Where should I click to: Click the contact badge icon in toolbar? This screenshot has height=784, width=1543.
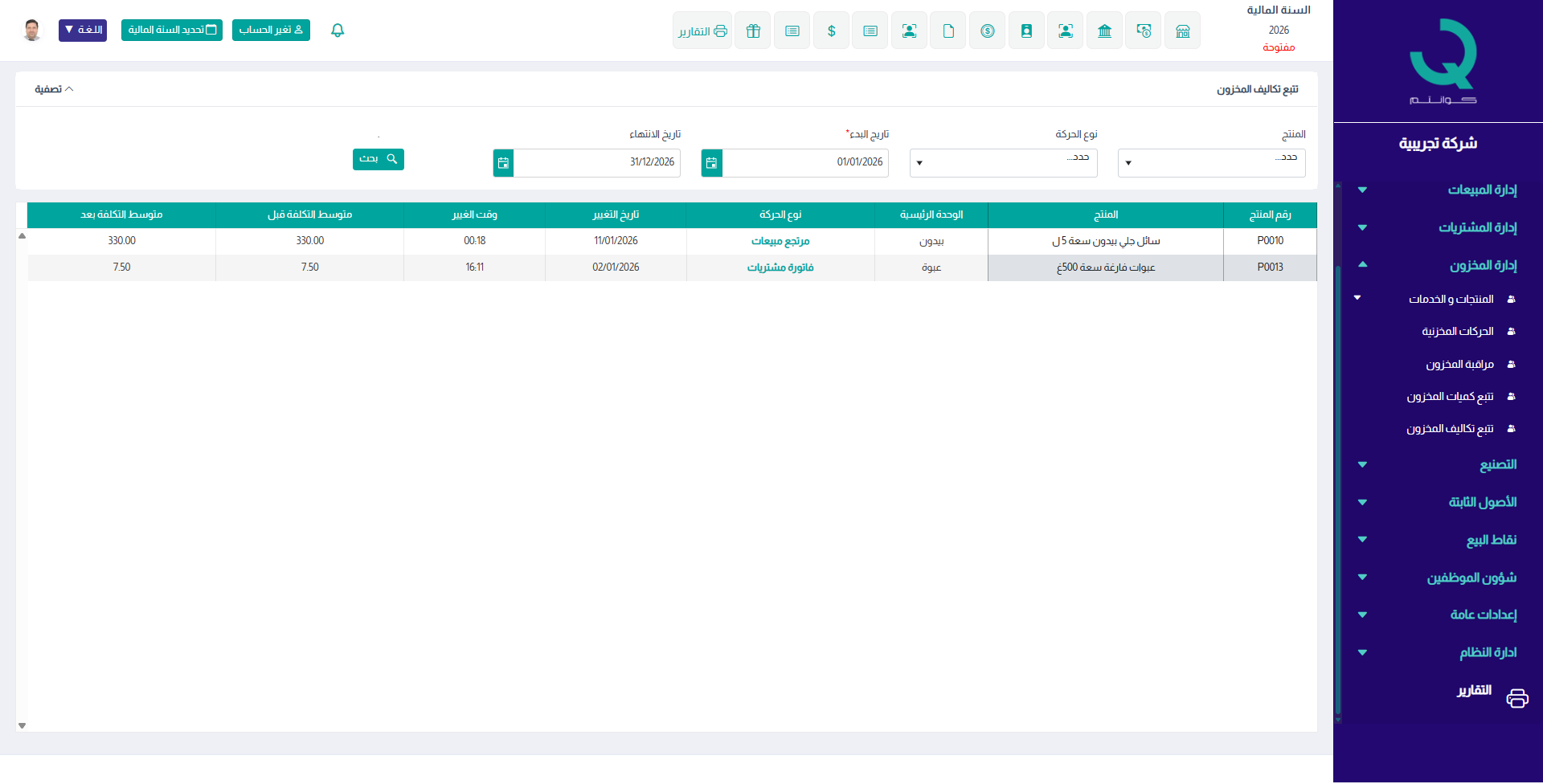tap(1026, 31)
